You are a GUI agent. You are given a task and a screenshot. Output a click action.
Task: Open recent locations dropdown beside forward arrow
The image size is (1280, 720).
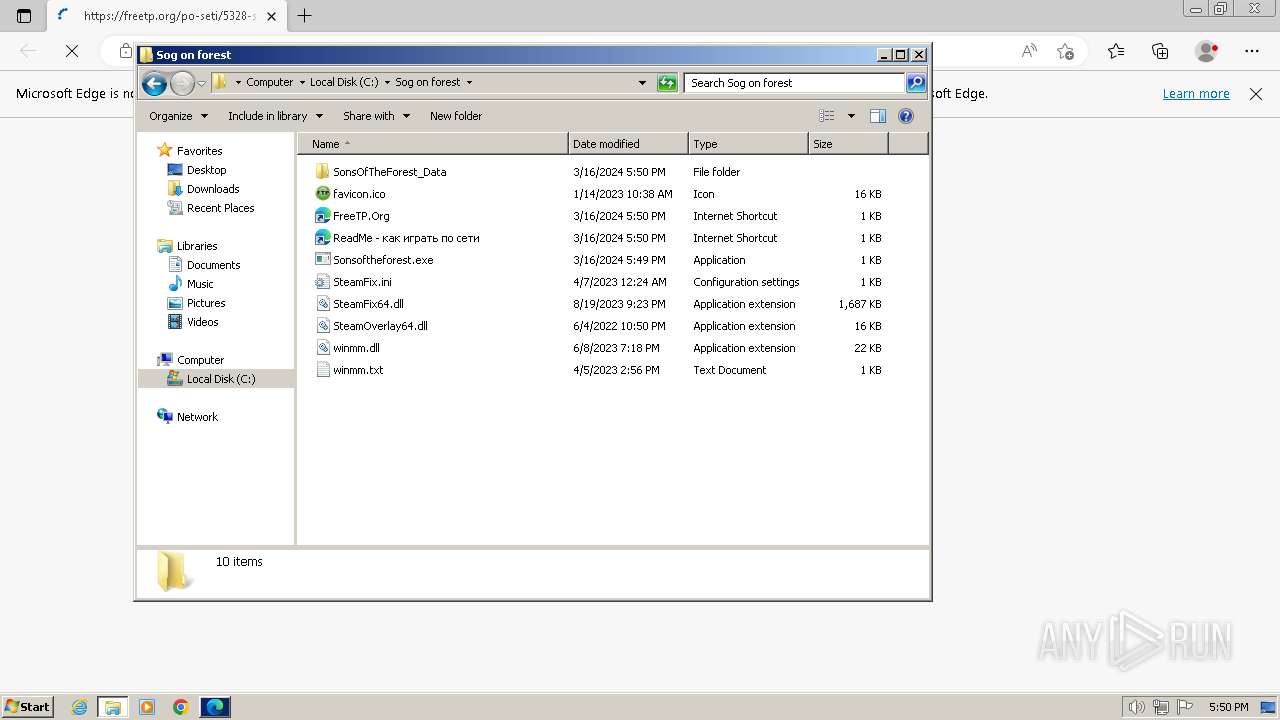click(201, 84)
